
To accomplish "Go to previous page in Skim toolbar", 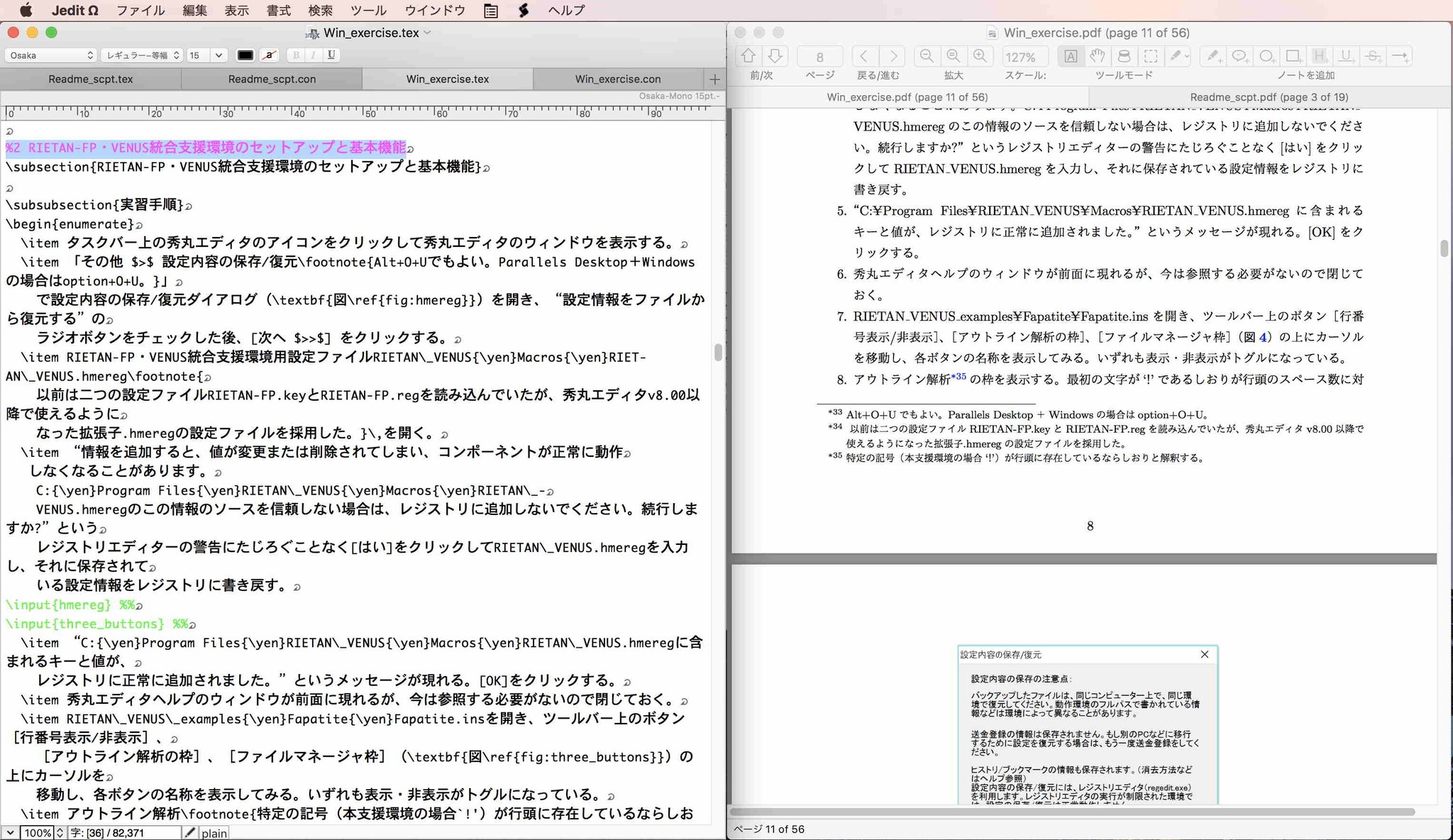I will tap(748, 56).
